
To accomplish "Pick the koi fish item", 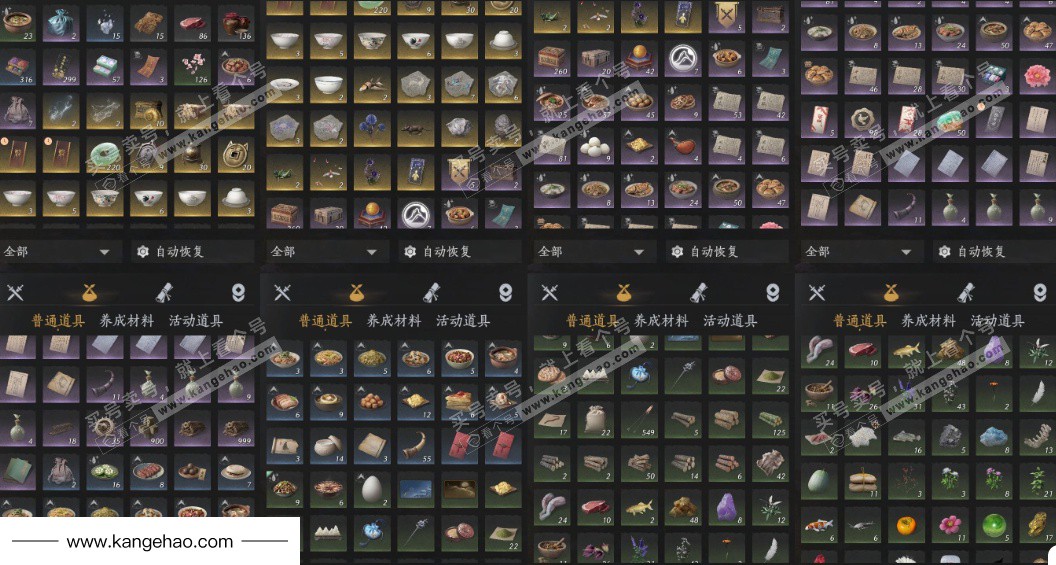I will (x=819, y=525).
